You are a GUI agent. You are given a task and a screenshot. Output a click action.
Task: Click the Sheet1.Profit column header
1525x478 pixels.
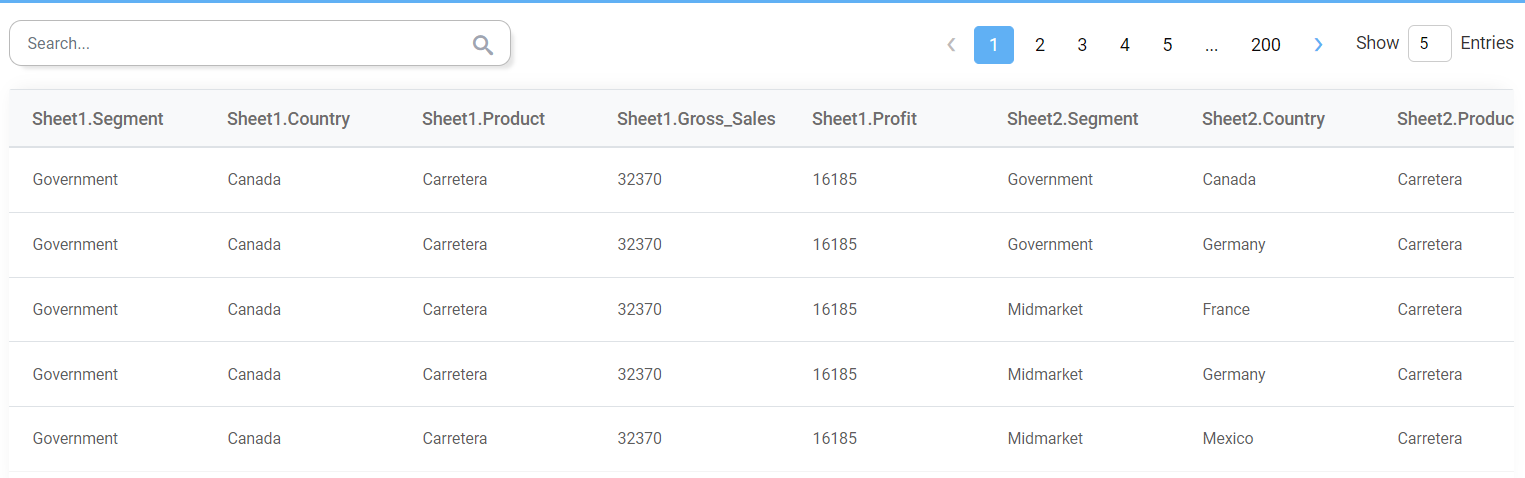point(864,119)
